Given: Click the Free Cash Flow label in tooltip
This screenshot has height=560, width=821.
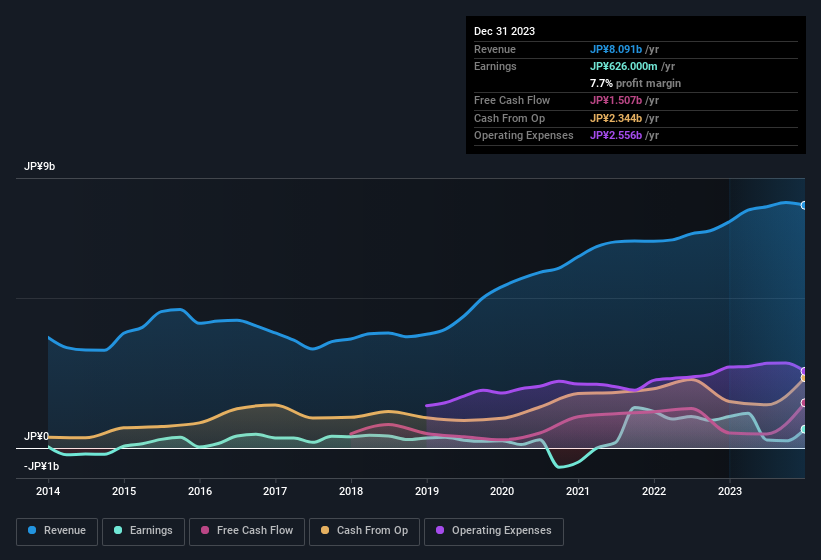Looking at the screenshot, I should pos(512,100).
